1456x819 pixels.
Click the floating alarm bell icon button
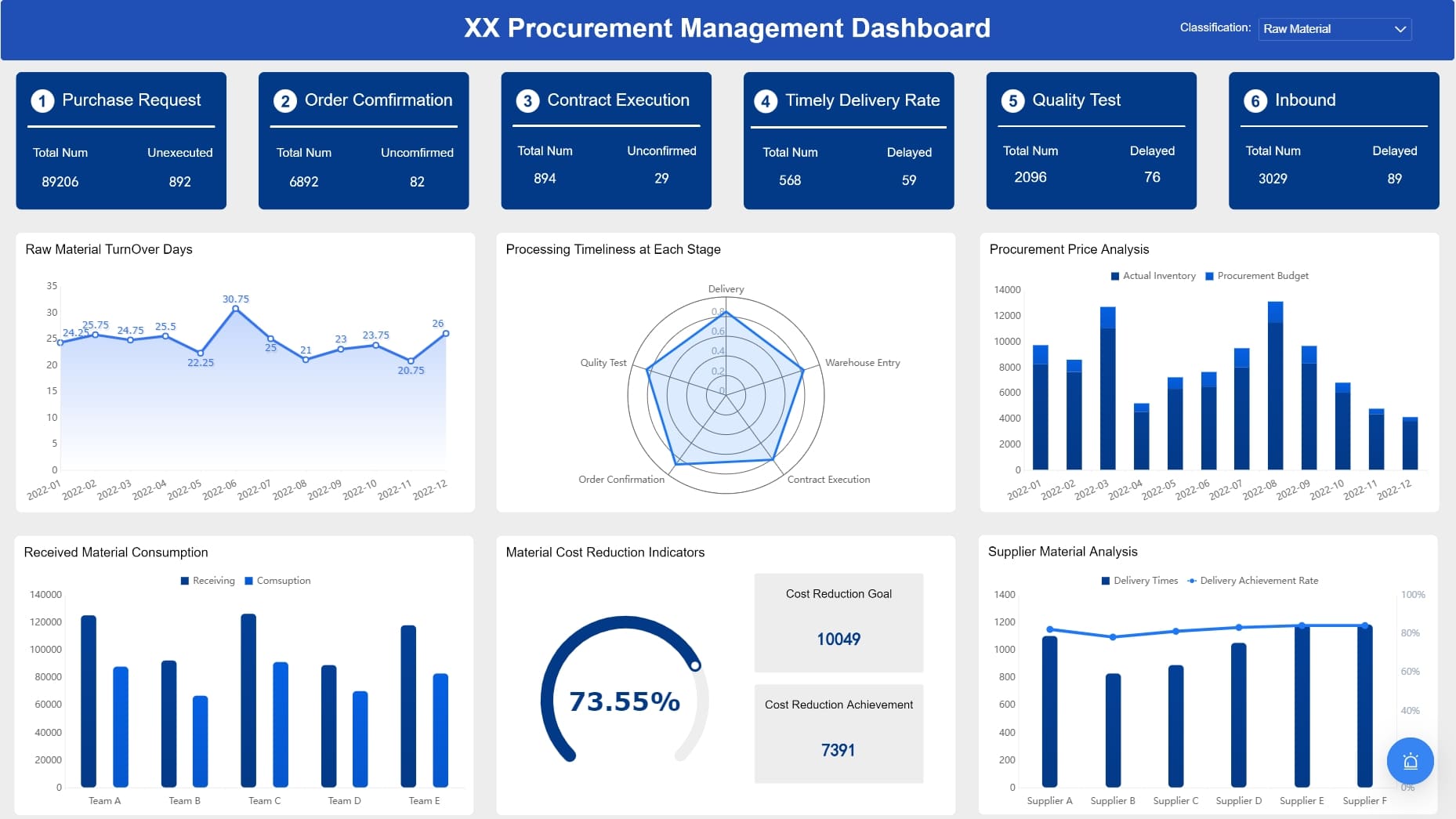click(x=1410, y=761)
